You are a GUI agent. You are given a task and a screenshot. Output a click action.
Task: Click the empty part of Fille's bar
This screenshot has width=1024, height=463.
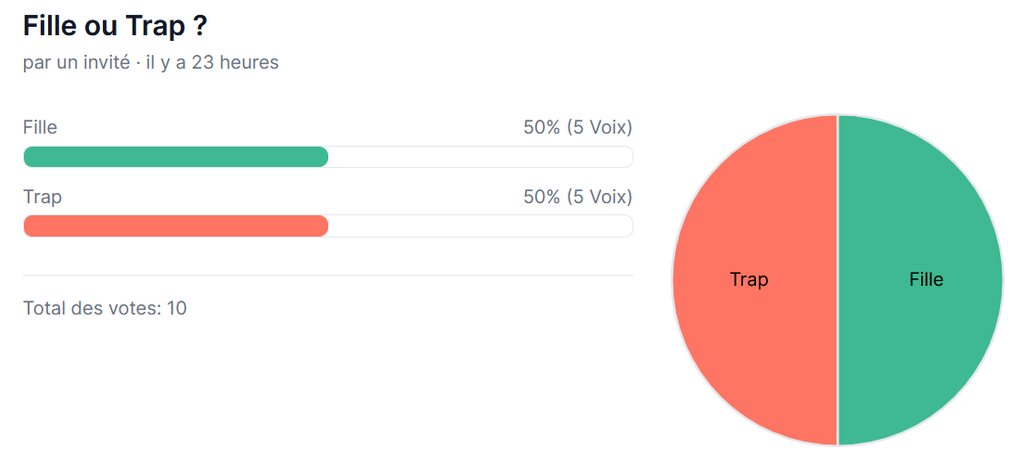point(480,157)
